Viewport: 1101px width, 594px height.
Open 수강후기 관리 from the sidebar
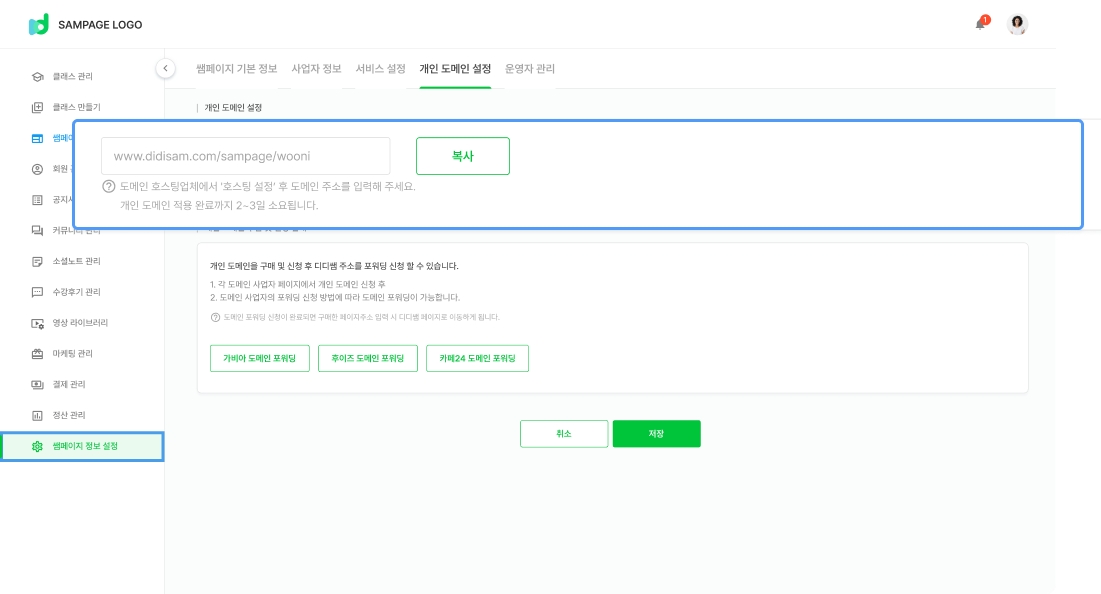tap(76, 292)
